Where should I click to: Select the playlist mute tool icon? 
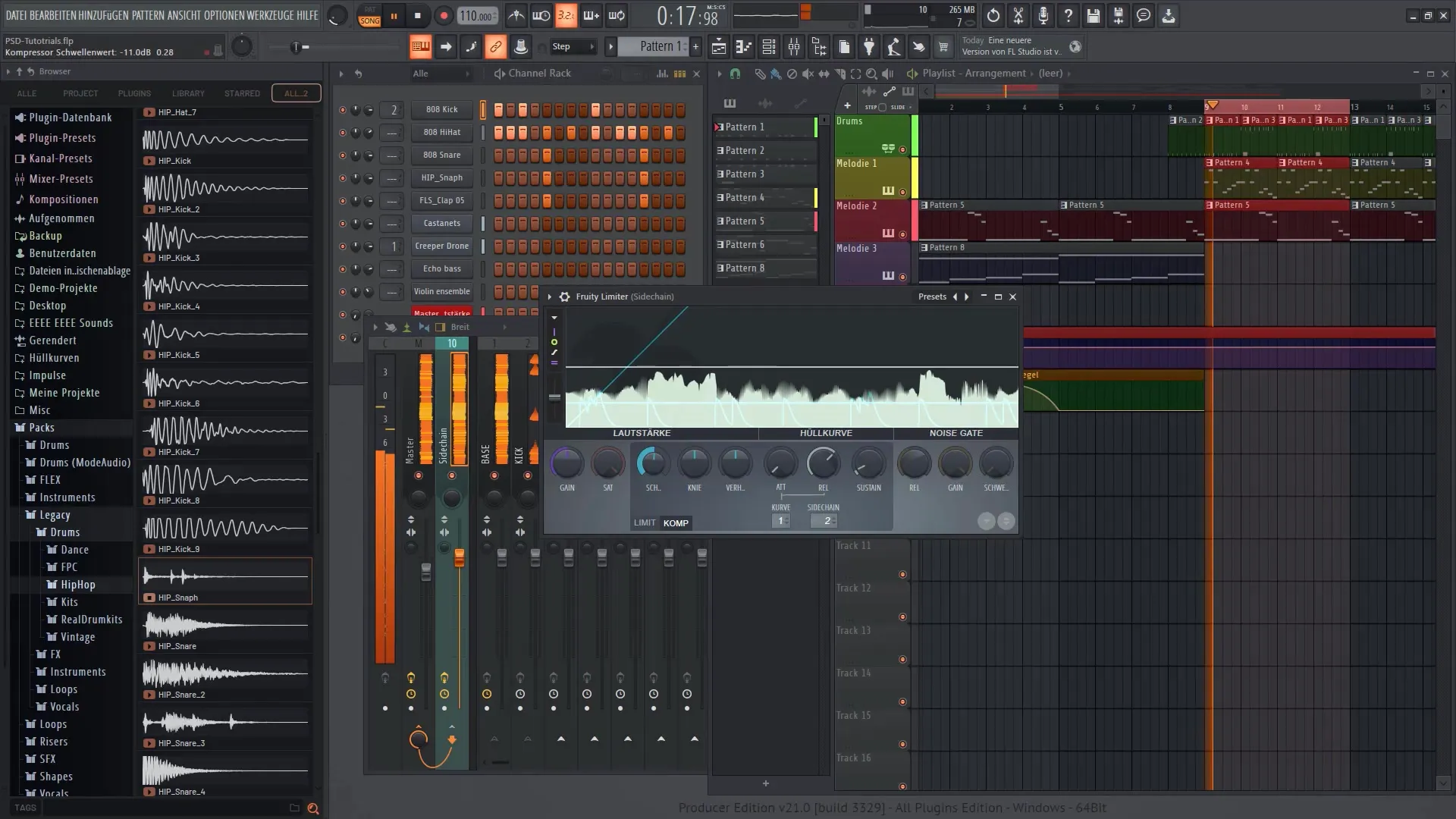coord(808,74)
